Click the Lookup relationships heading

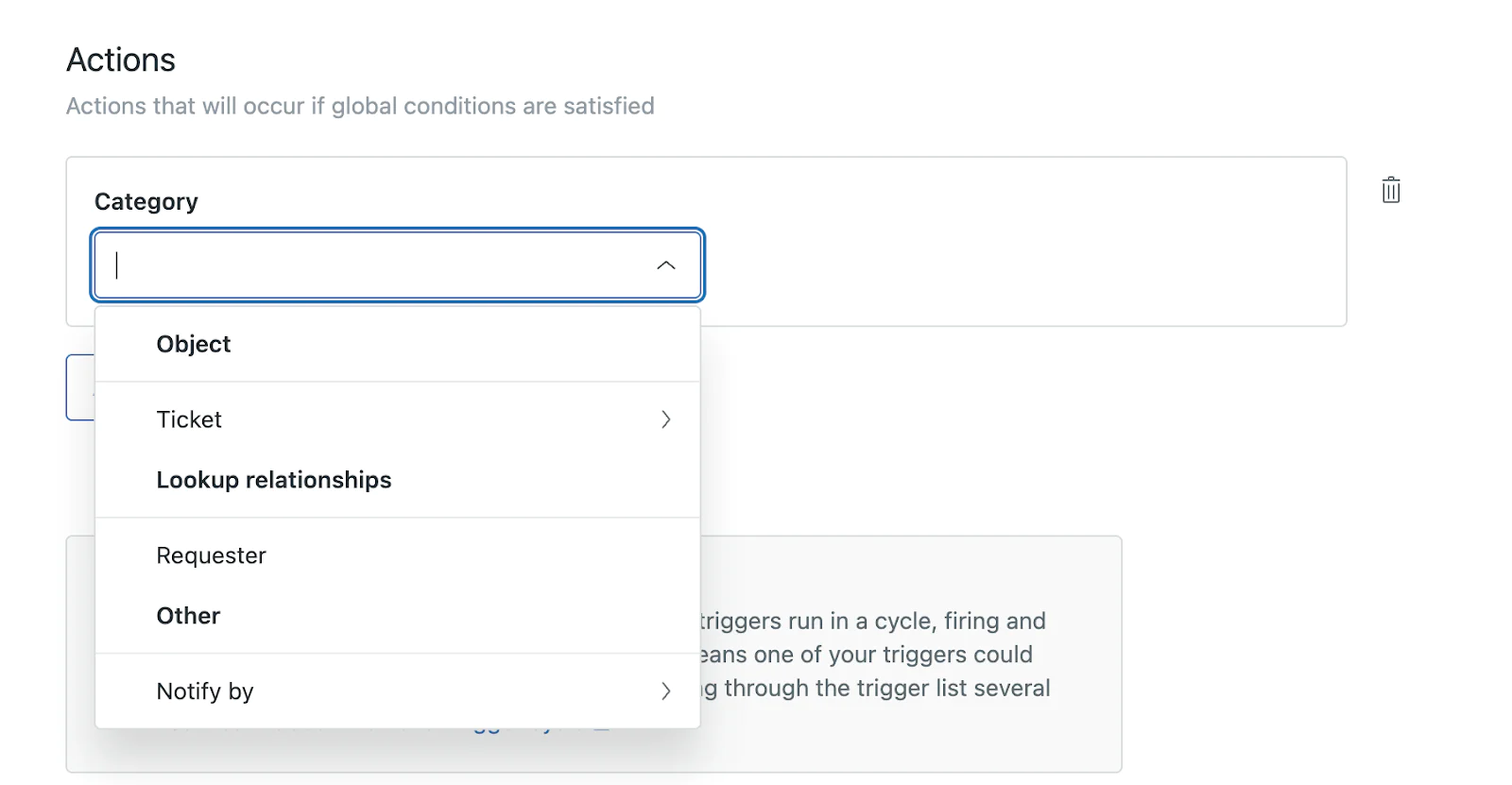click(274, 480)
